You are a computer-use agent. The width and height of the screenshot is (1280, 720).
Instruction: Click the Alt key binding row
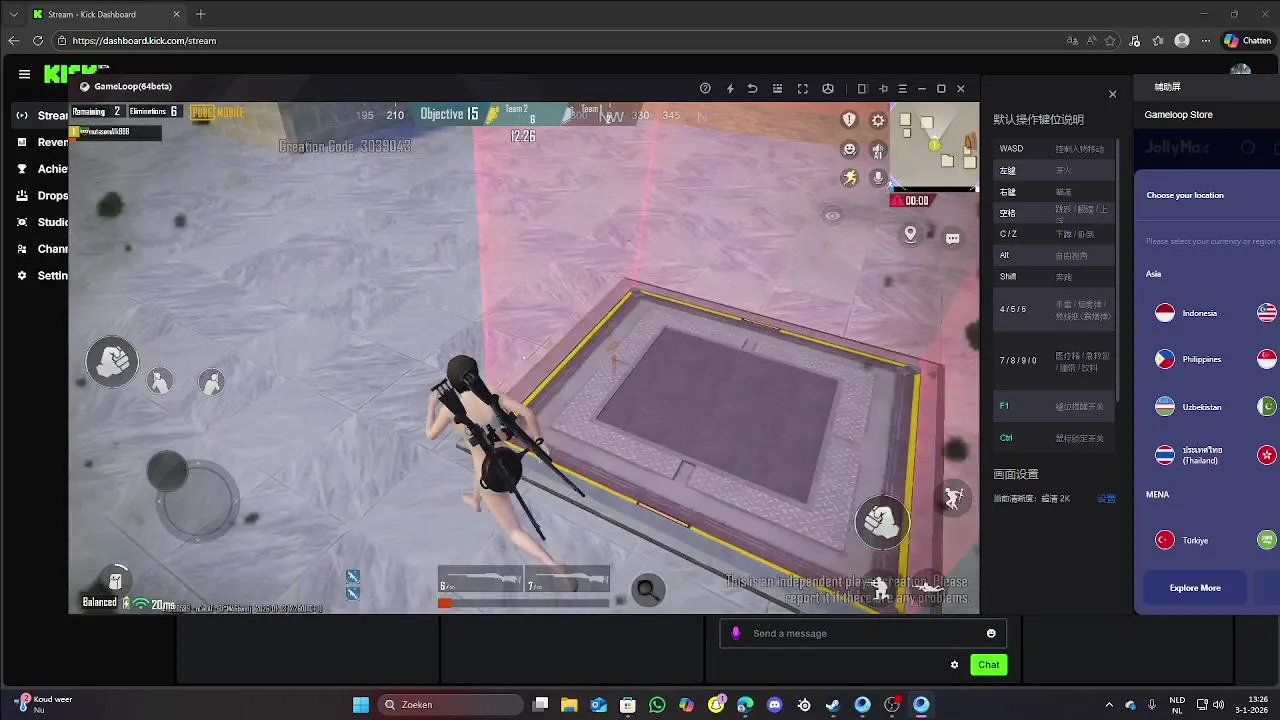click(1054, 255)
